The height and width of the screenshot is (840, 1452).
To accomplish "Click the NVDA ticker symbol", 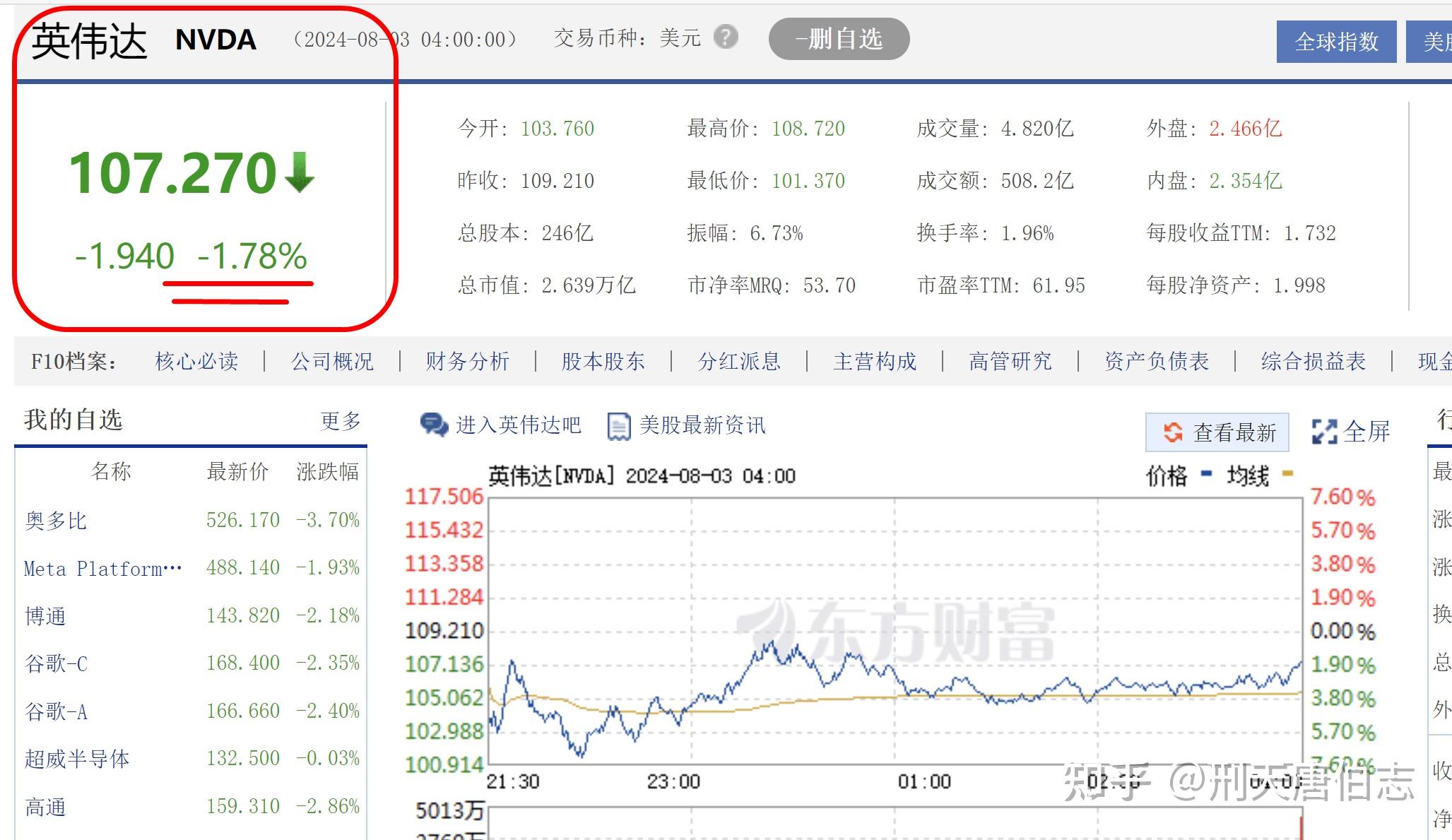I will pos(216,40).
